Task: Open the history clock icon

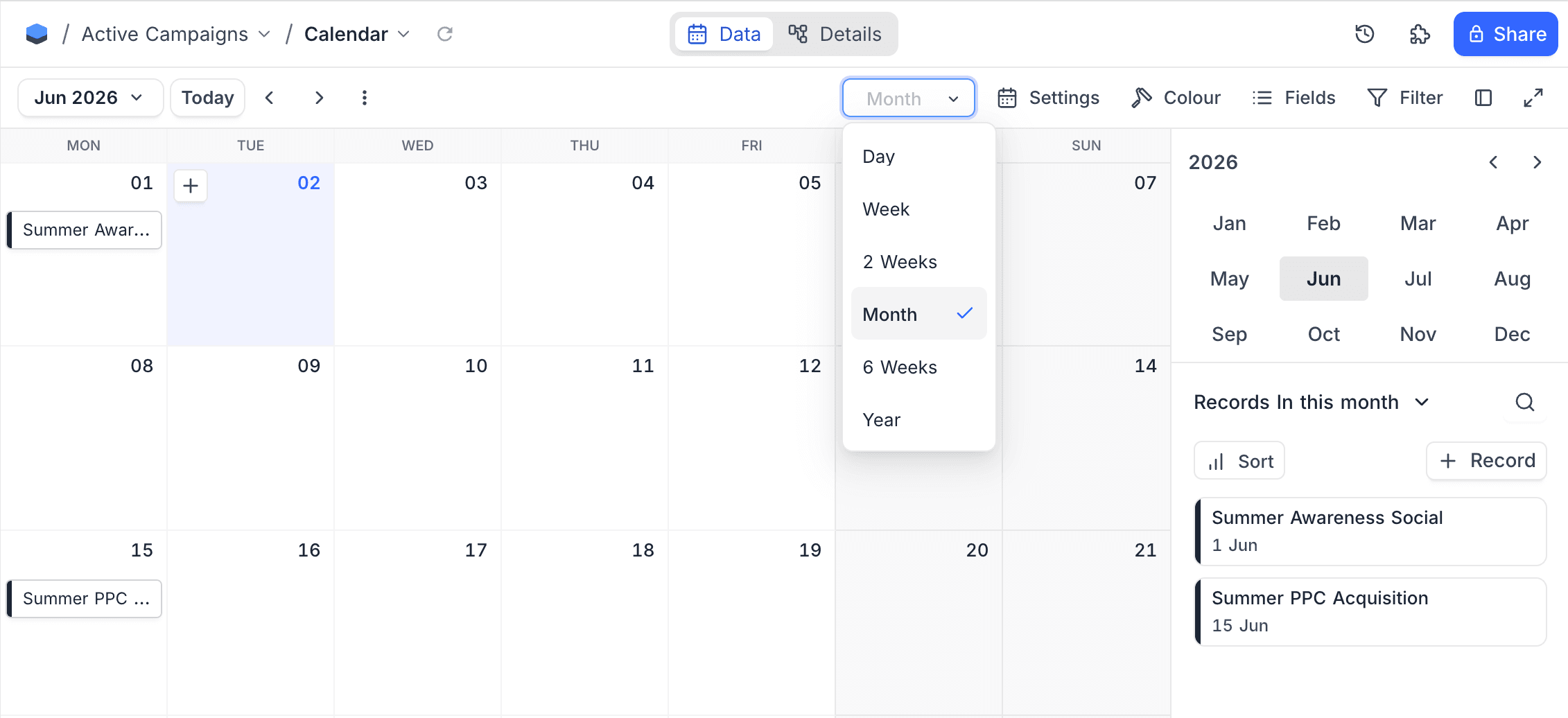Action: (x=1365, y=34)
